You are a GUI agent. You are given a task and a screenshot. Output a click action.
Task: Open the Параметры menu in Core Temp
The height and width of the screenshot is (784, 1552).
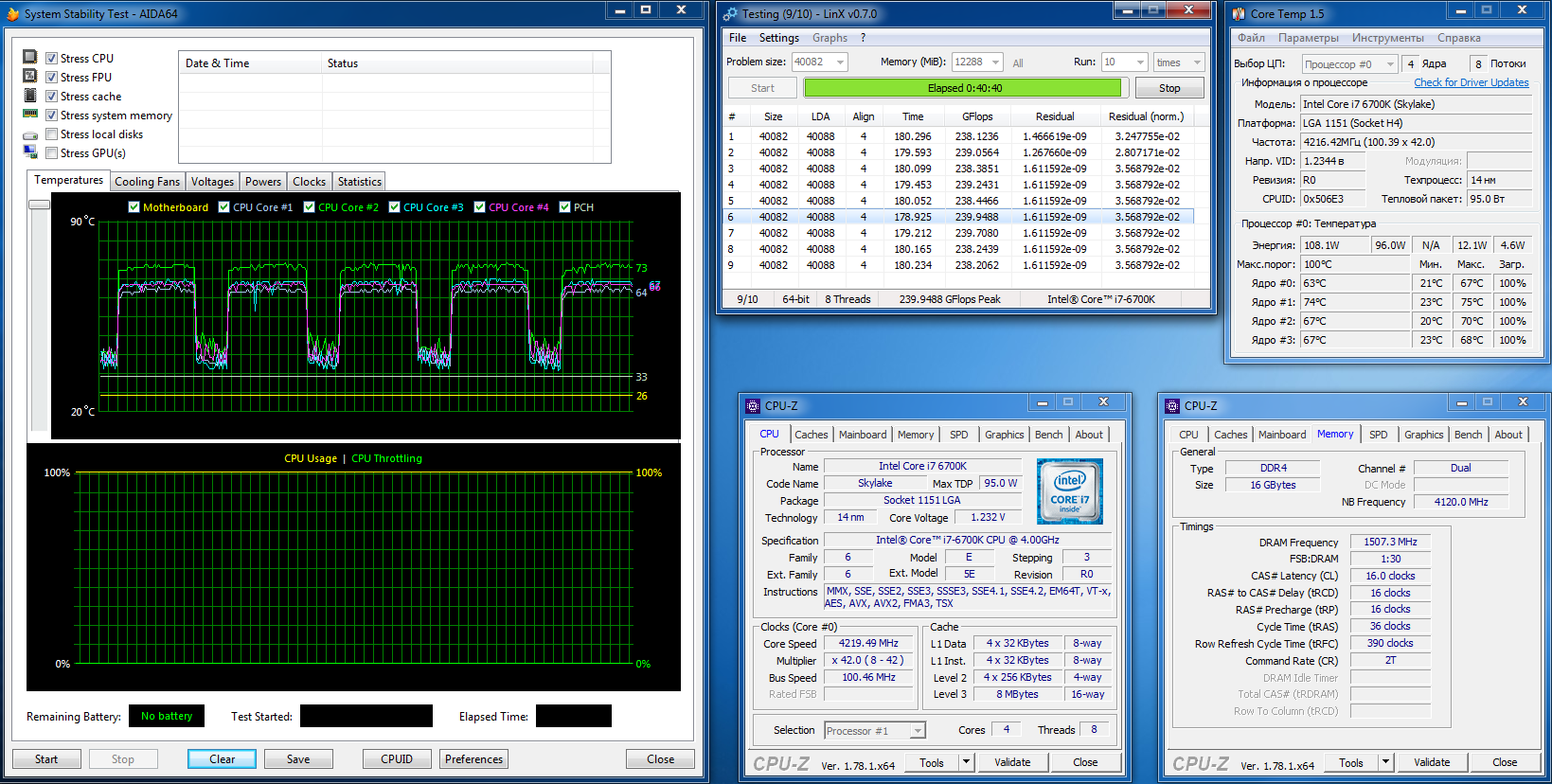[x=1309, y=38]
